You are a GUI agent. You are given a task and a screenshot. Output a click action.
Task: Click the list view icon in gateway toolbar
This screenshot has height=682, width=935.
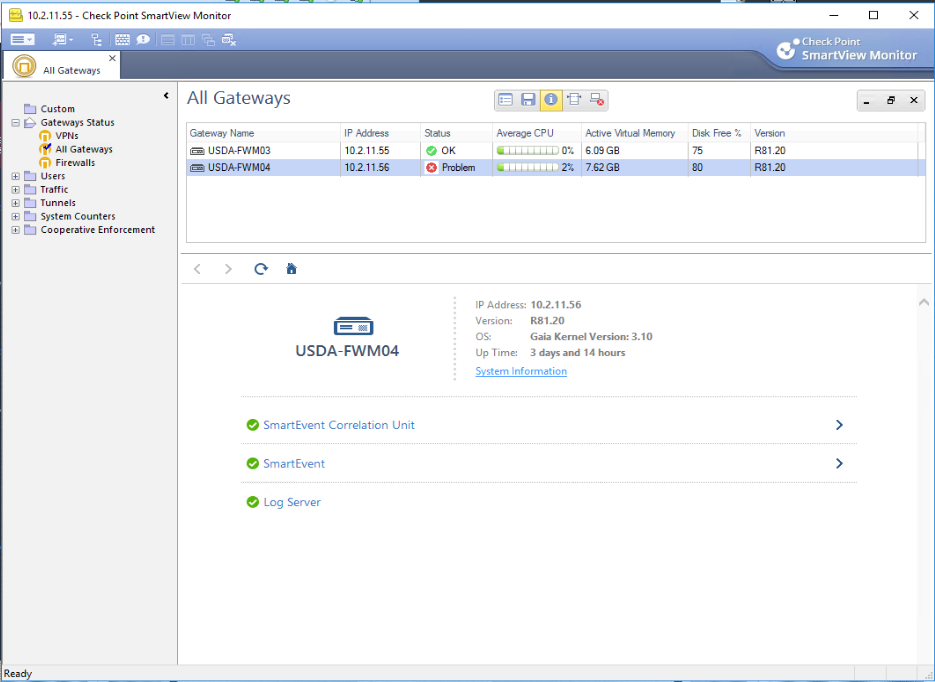[506, 100]
